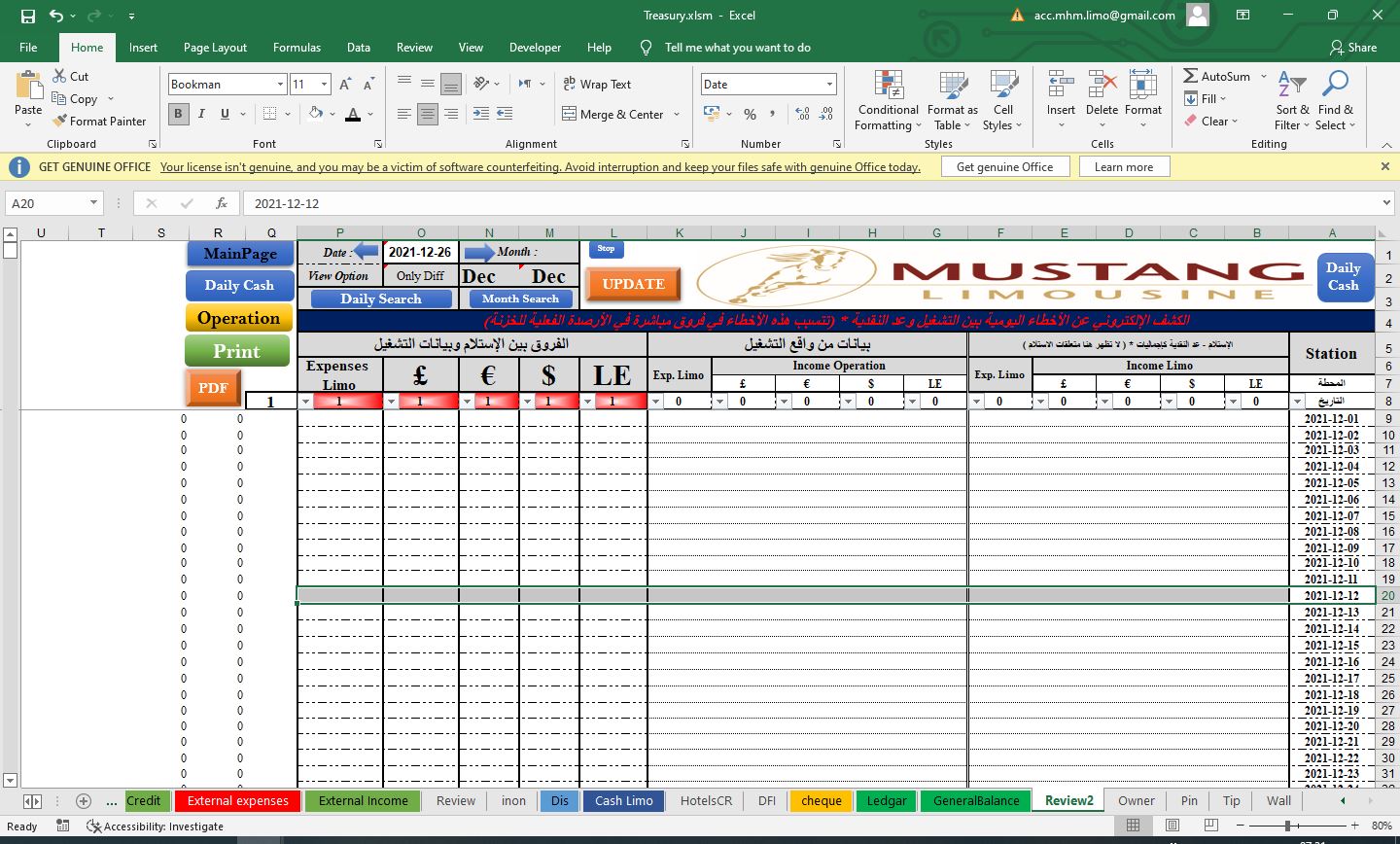Switch to the Cash Limo sheet tab

pyautogui.click(x=623, y=801)
